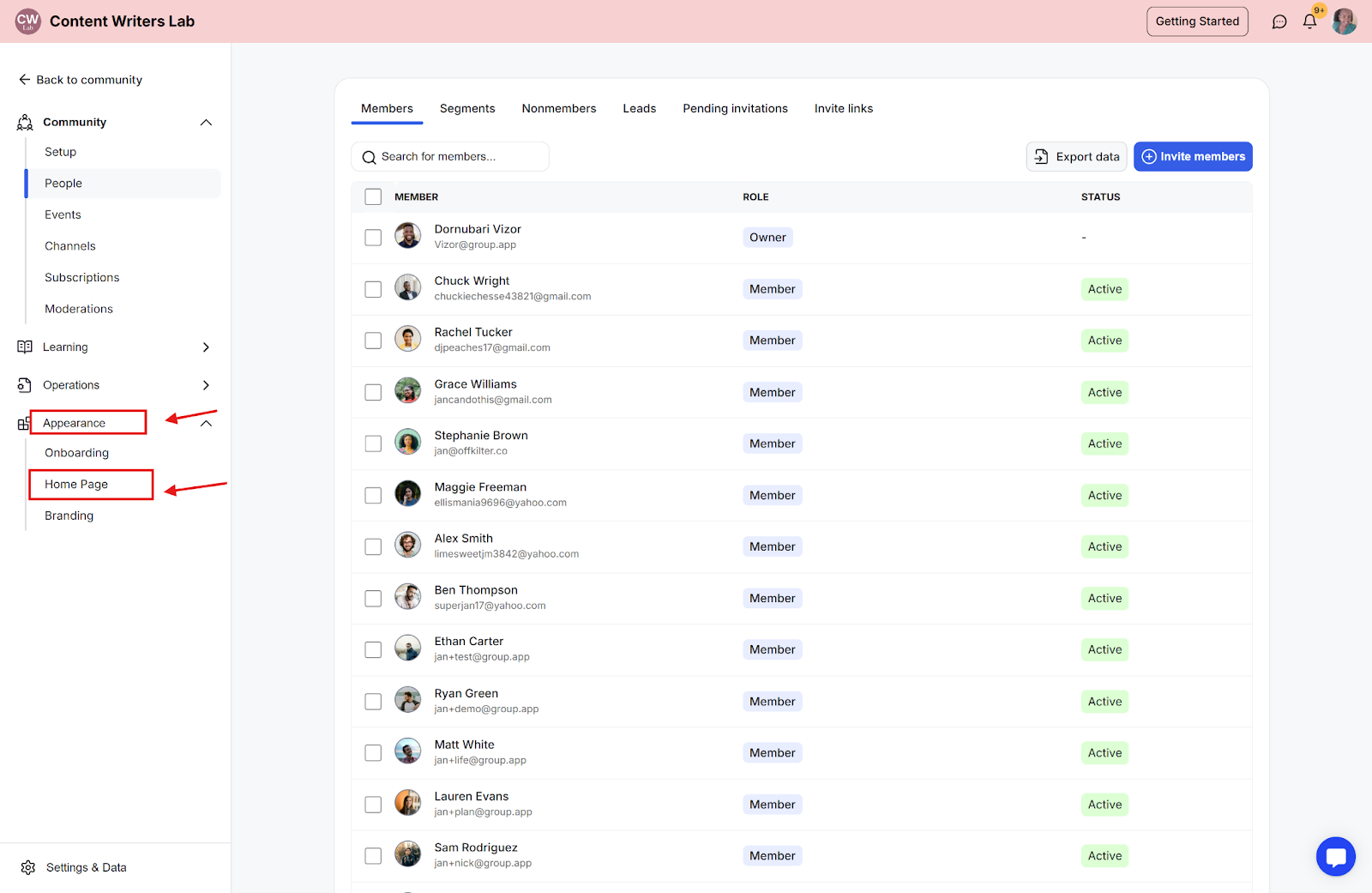Open the Leads tab
Viewport: 1372px width, 893px height.
tap(640, 109)
